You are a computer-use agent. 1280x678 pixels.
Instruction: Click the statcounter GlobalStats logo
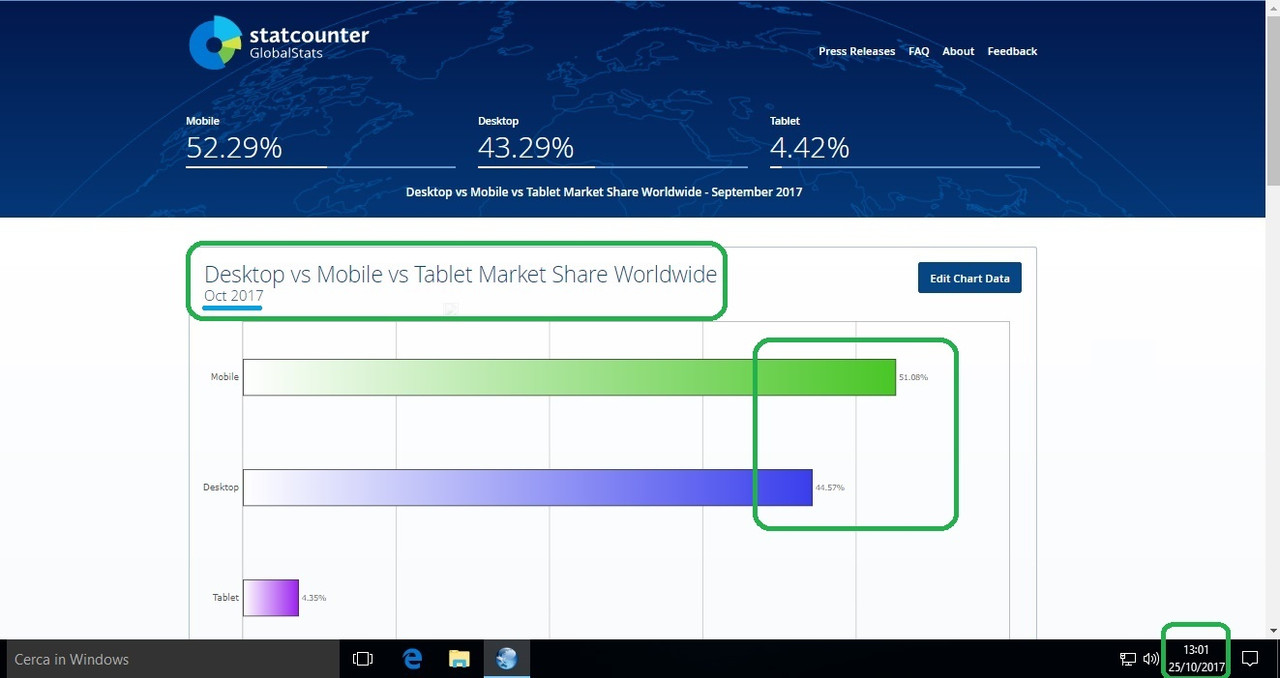pos(279,43)
